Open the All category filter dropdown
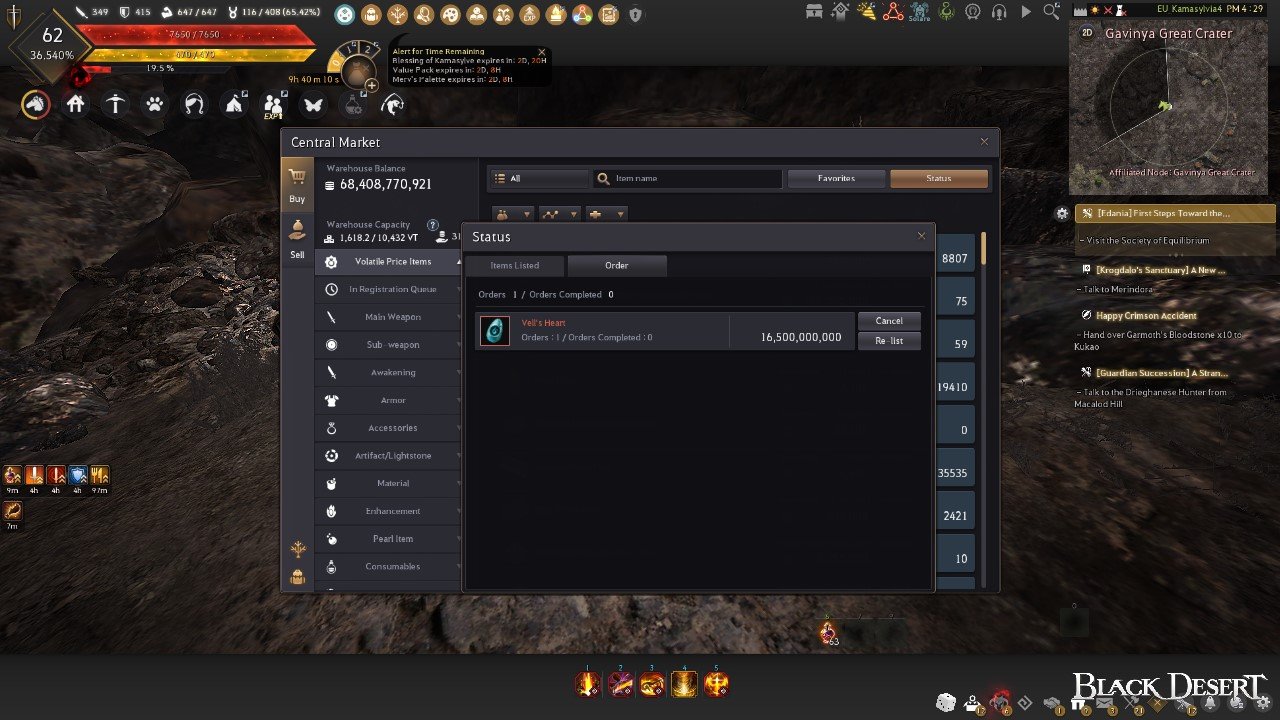The width and height of the screenshot is (1280, 720). tap(537, 178)
